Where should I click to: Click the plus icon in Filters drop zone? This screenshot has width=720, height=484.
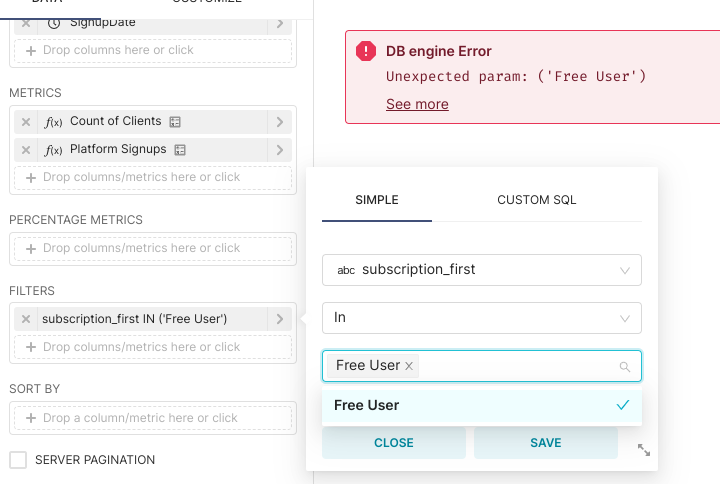(x=31, y=347)
